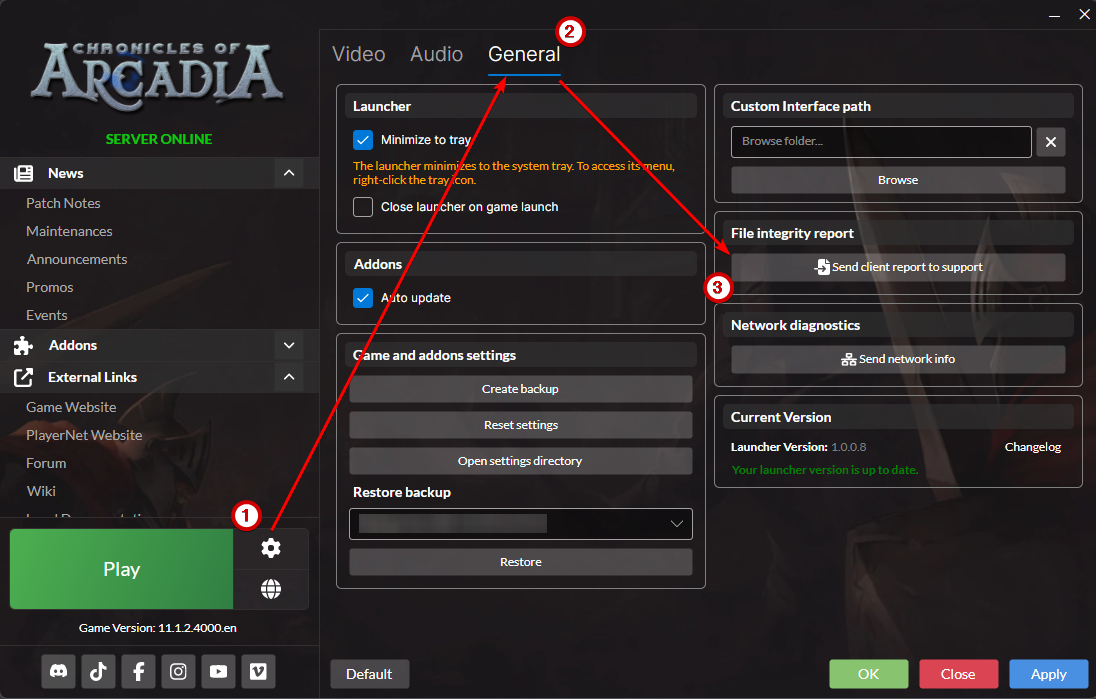Viewport: 1096px width, 699px height.
Task: Click the Browse folder input field
Action: (880, 142)
